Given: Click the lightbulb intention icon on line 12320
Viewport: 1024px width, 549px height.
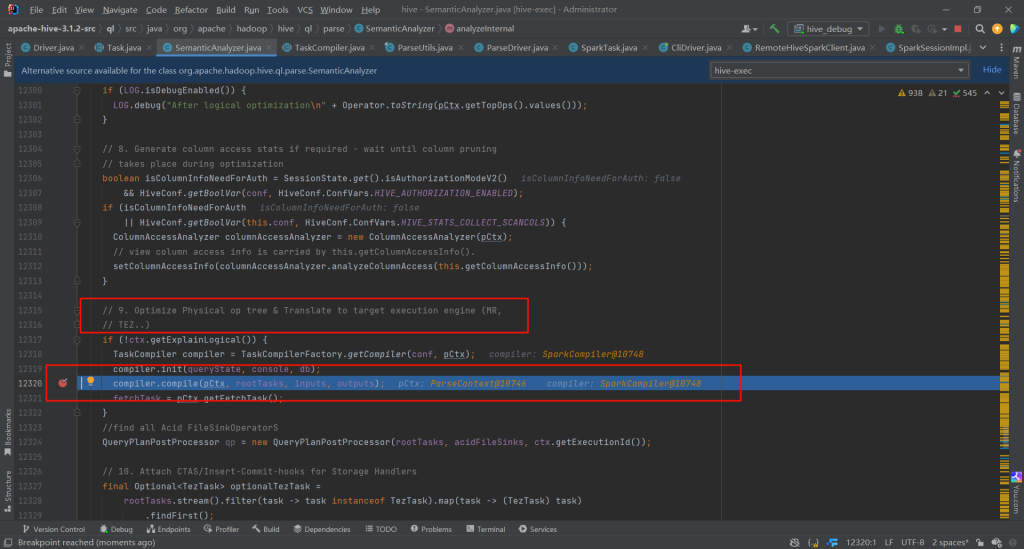Looking at the screenshot, I should (x=89, y=382).
